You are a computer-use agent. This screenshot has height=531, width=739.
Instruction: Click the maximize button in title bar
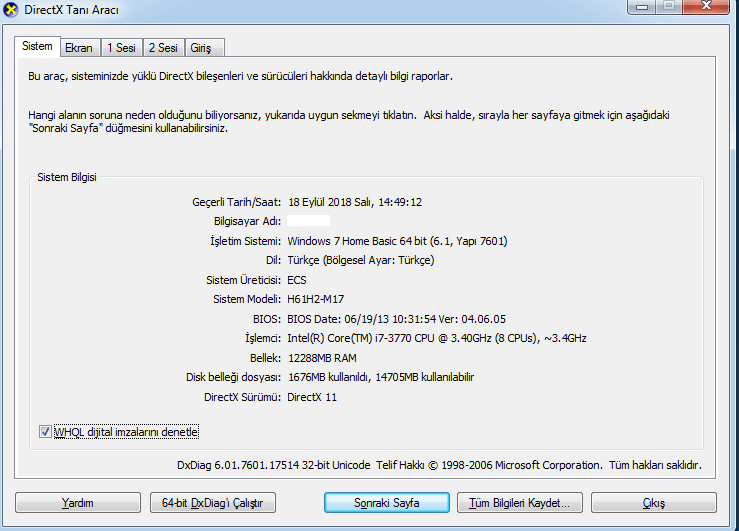click(x=669, y=6)
